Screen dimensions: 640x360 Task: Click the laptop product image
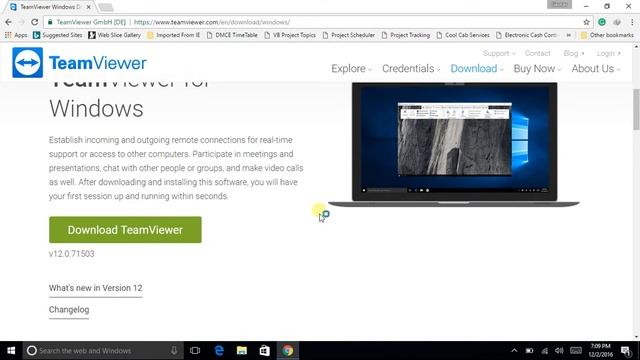[x=454, y=144]
